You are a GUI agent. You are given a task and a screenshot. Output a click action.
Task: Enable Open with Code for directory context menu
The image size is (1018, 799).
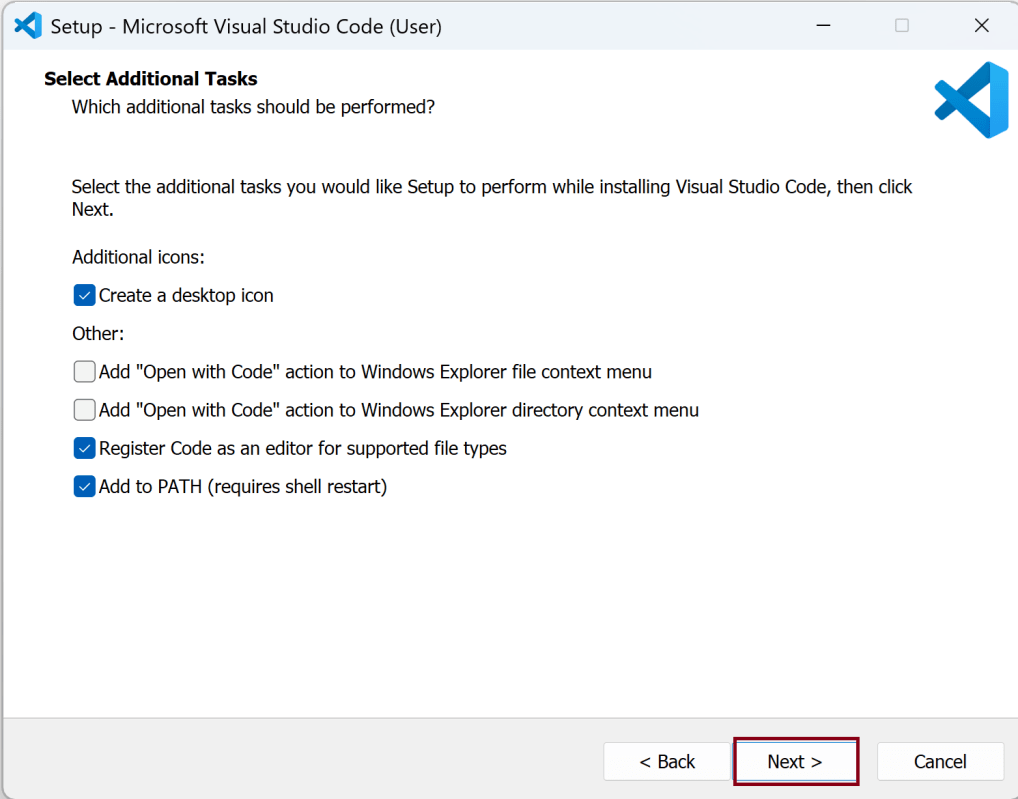[85, 410]
